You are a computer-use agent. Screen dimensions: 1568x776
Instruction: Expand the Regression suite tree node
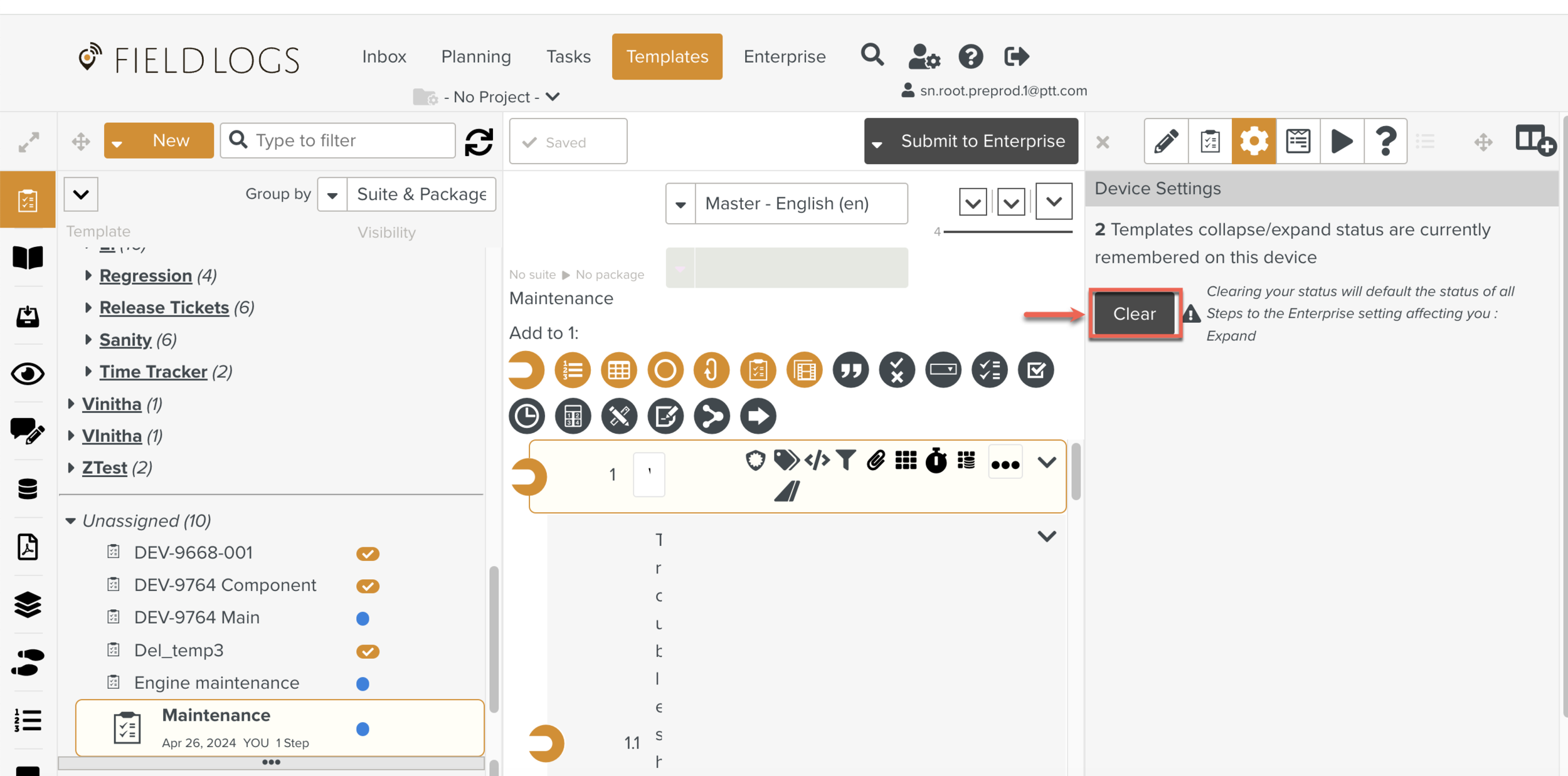[88, 275]
